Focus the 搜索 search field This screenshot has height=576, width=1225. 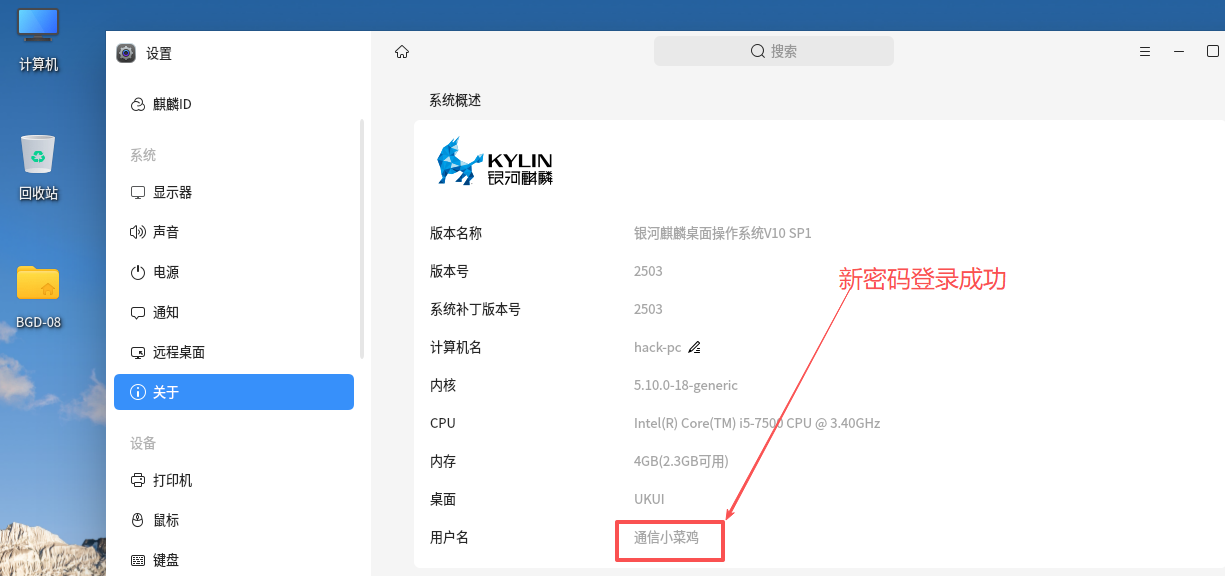(x=774, y=51)
